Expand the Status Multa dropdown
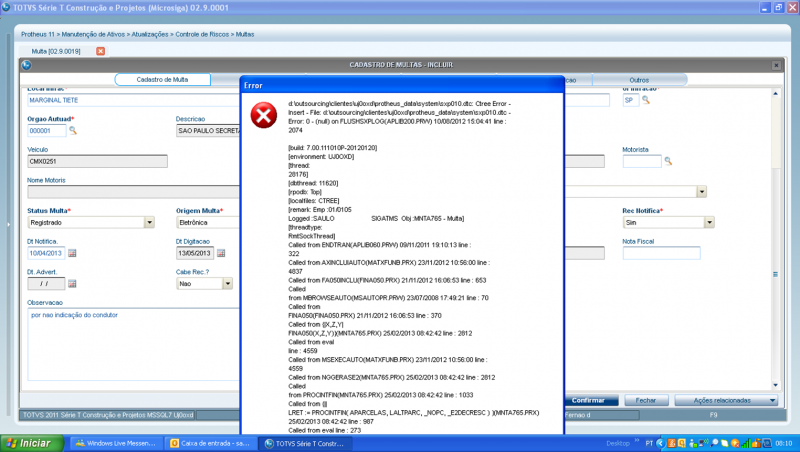800x452 pixels. [149, 222]
